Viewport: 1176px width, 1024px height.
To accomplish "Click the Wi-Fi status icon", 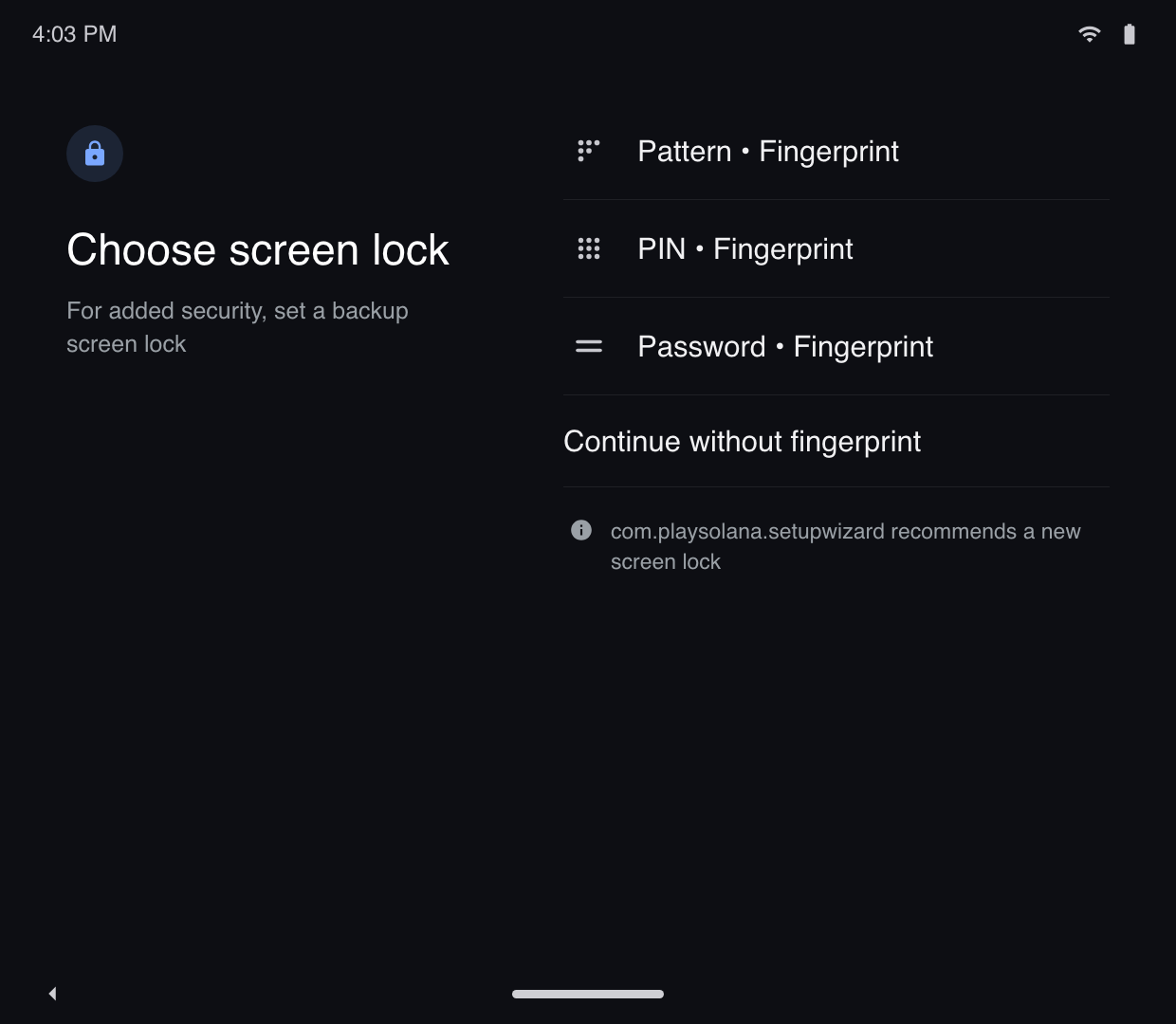I will click(x=1089, y=34).
